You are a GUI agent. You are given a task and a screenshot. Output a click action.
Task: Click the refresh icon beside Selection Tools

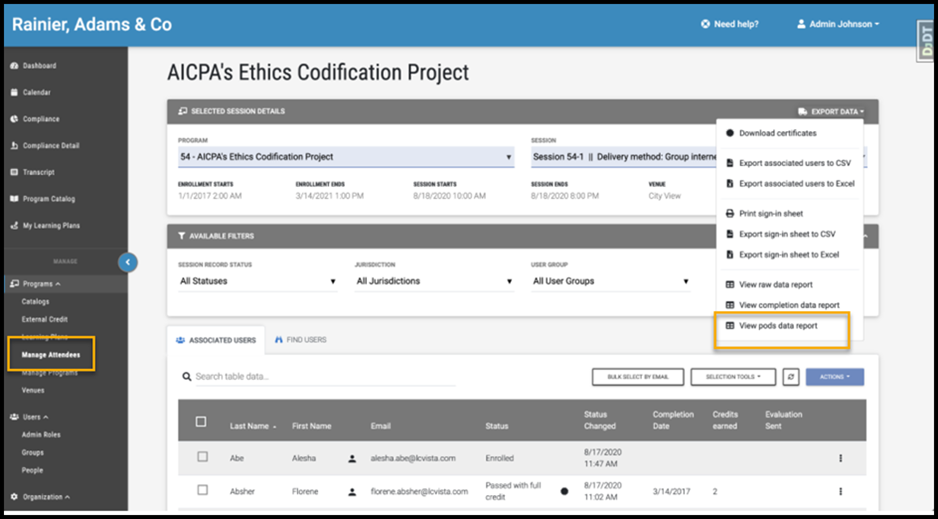792,377
